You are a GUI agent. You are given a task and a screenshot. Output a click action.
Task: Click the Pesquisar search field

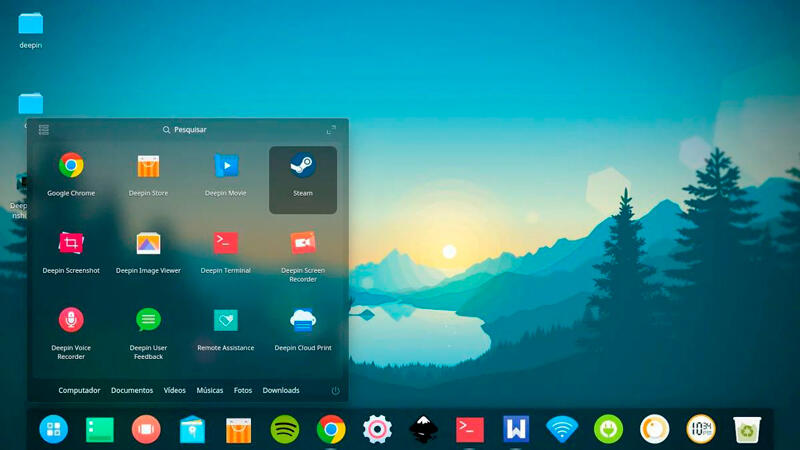(x=185, y=130)
